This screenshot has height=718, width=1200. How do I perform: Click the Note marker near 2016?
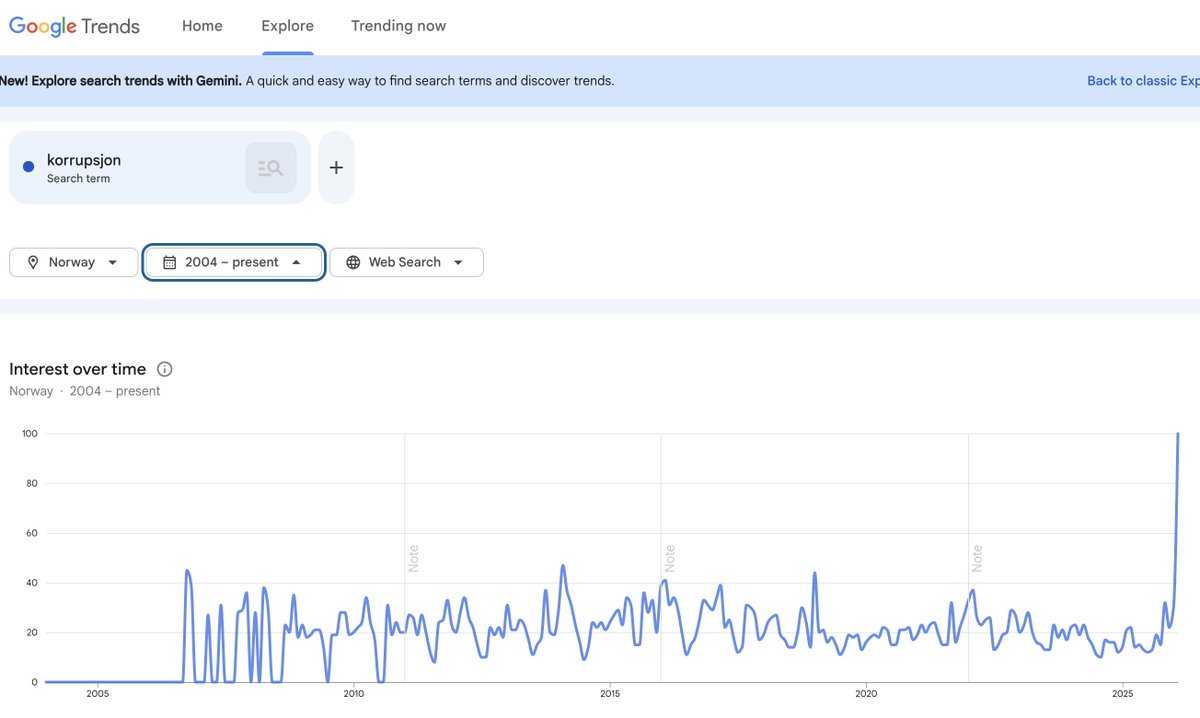pyautogui.click(x=670, y=558)
